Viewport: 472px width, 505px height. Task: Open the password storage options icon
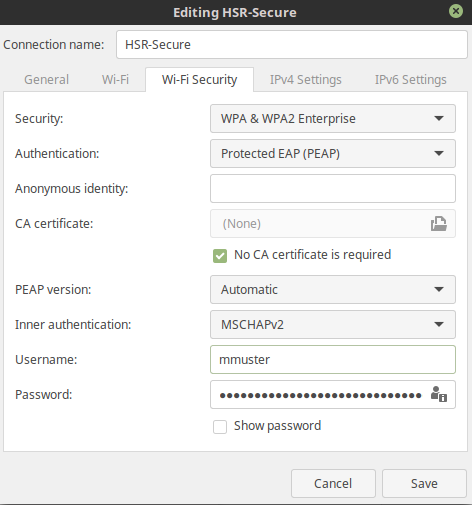pyautogui.click(x=439, y=394)
